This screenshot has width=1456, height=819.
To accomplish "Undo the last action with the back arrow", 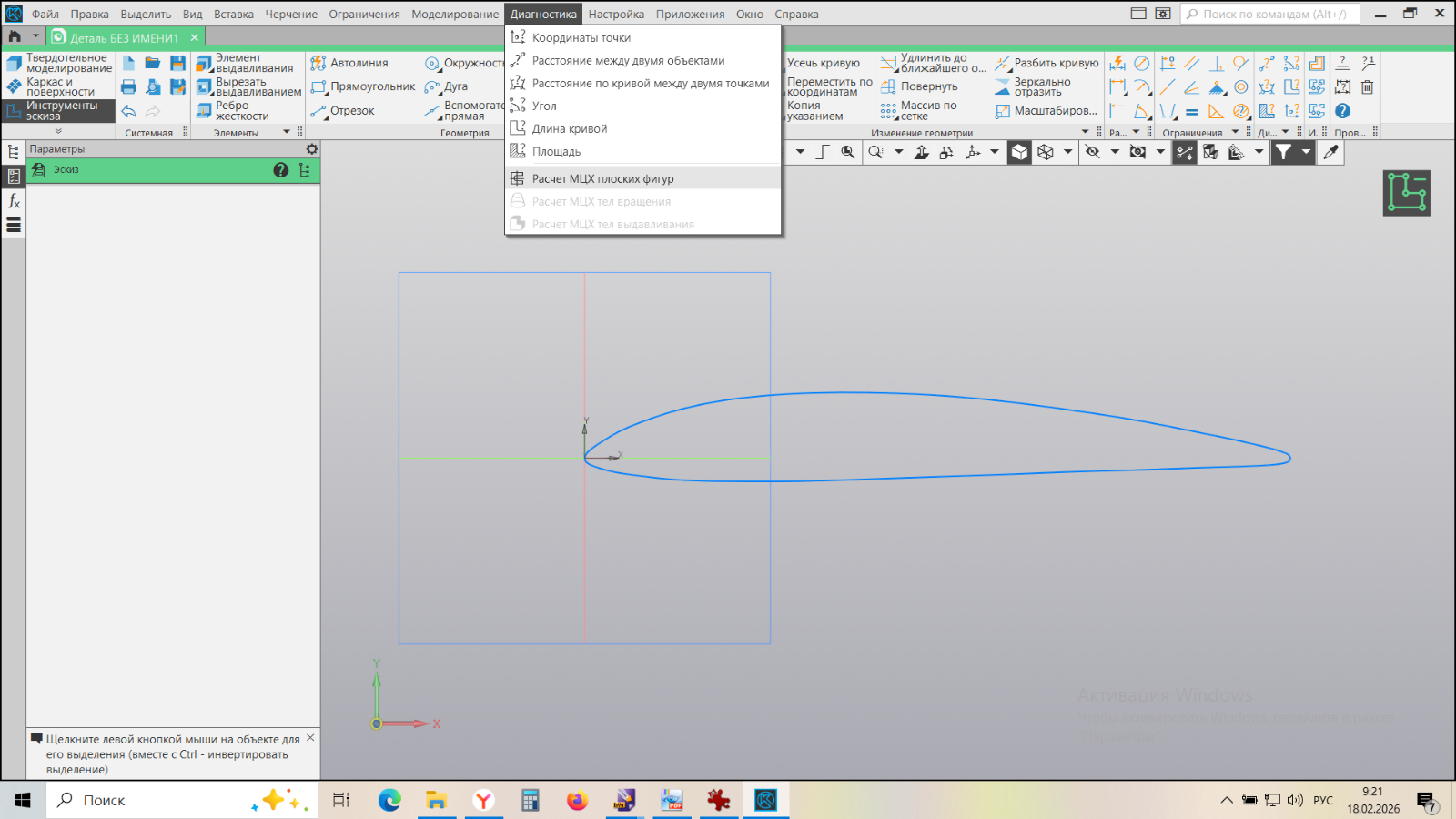I will pos(128,111).
